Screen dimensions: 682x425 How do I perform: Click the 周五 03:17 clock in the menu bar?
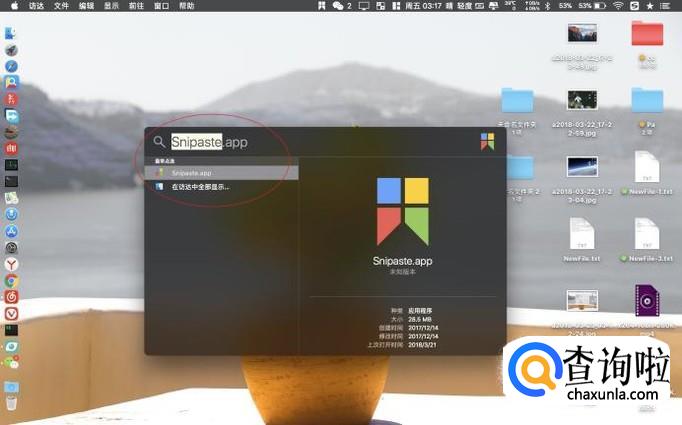point(423,6)
